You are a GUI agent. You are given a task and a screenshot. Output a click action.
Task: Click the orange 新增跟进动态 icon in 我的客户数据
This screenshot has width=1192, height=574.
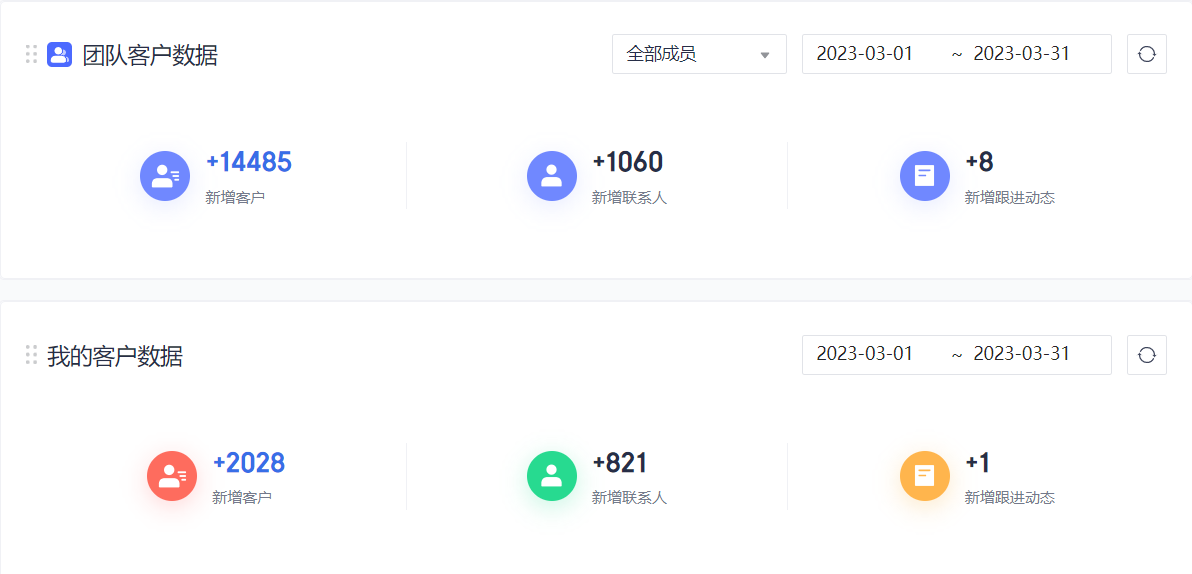[925, 476]
